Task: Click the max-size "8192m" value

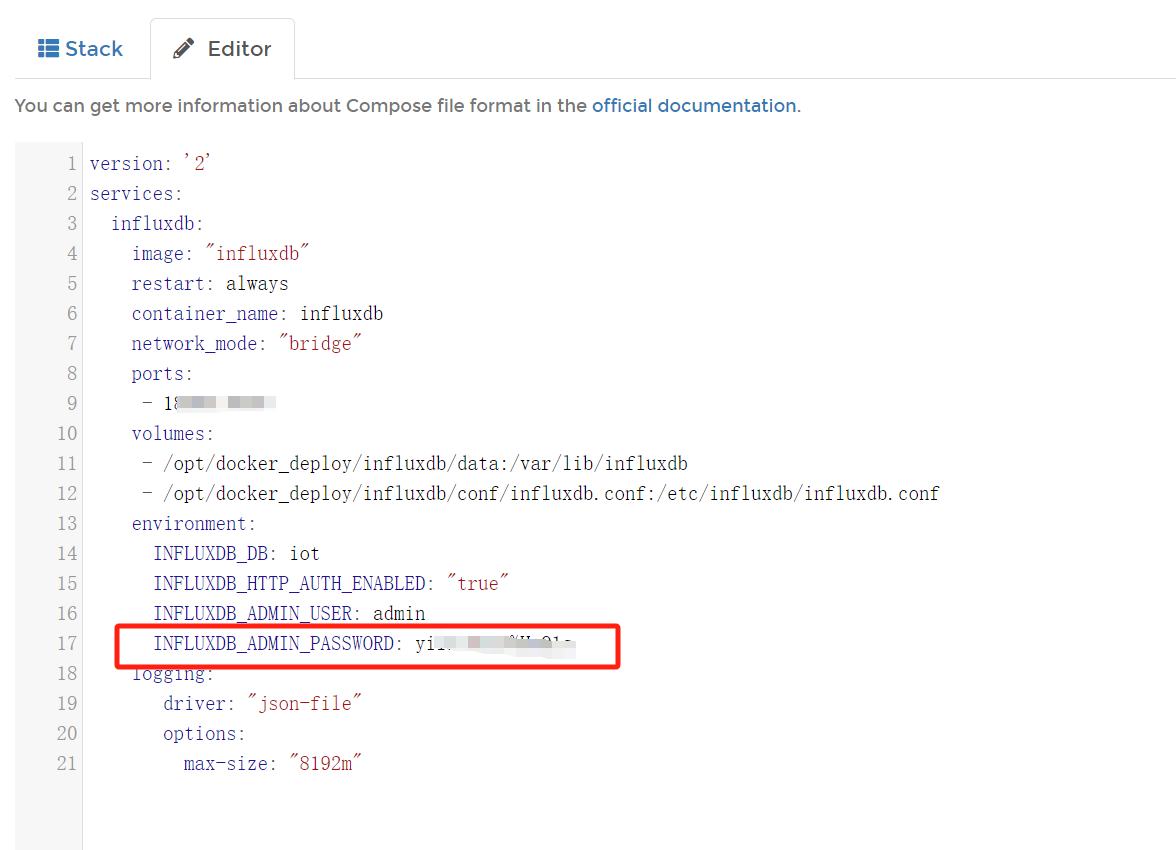Action: click(x=324, y=763)
